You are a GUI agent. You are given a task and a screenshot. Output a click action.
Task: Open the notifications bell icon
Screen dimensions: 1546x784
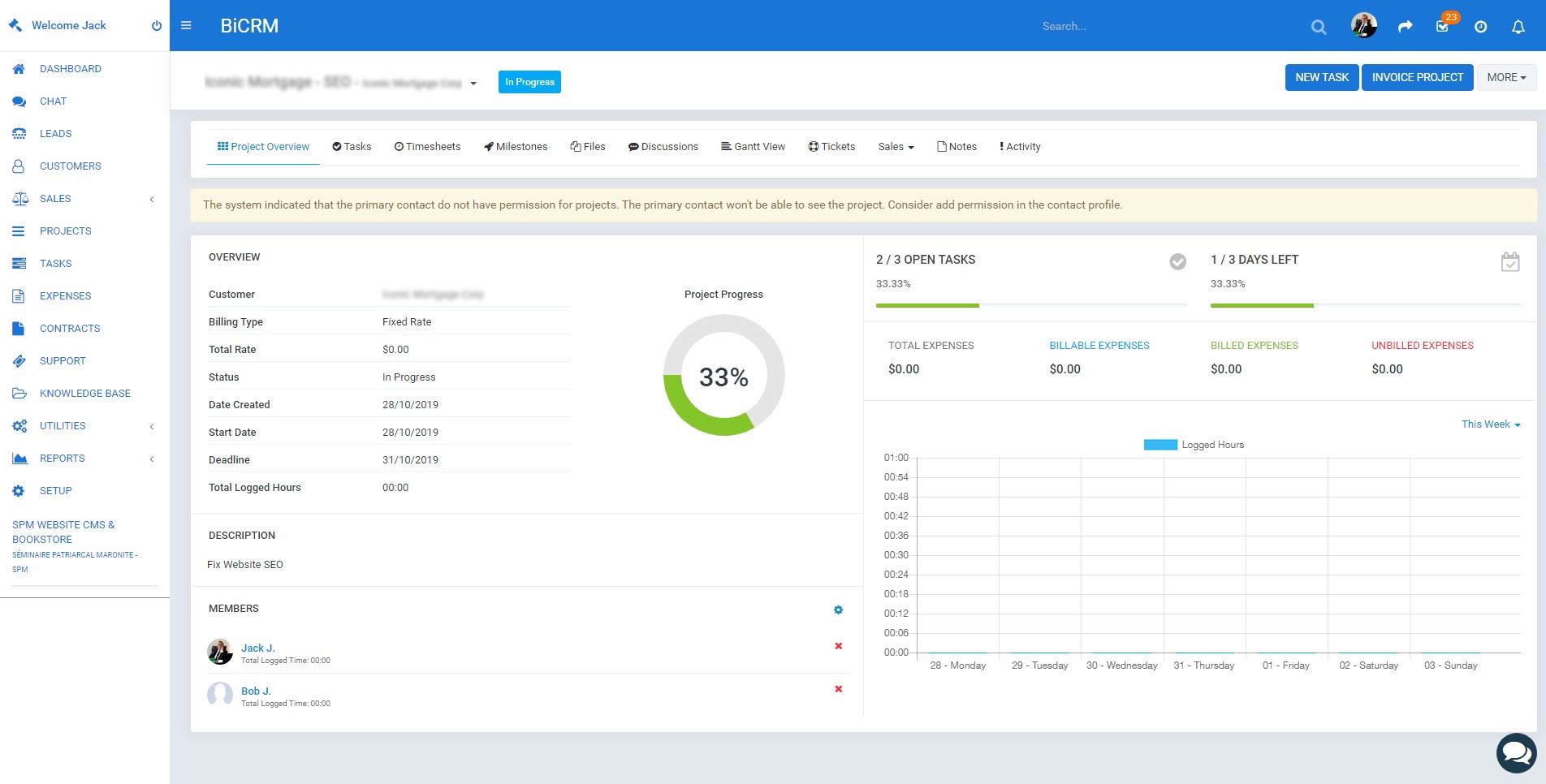point(1518,27)
